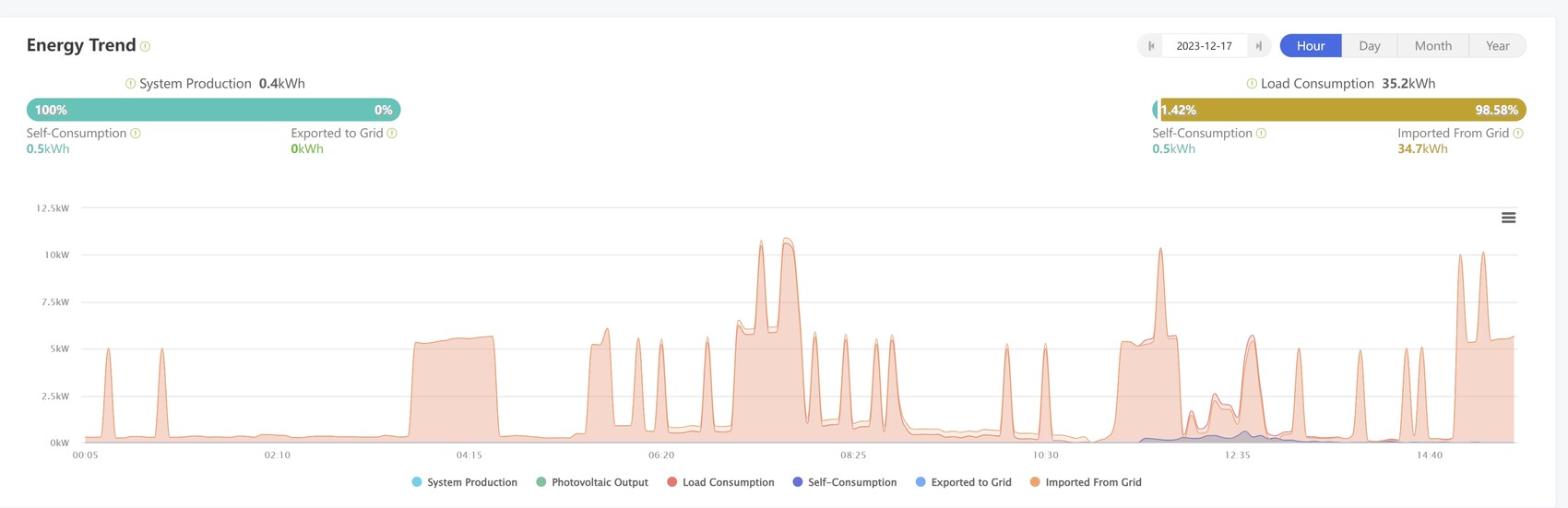Open the chart hamburger menu
Viewport: 1568px width, 508px height.
[1508, 218]
